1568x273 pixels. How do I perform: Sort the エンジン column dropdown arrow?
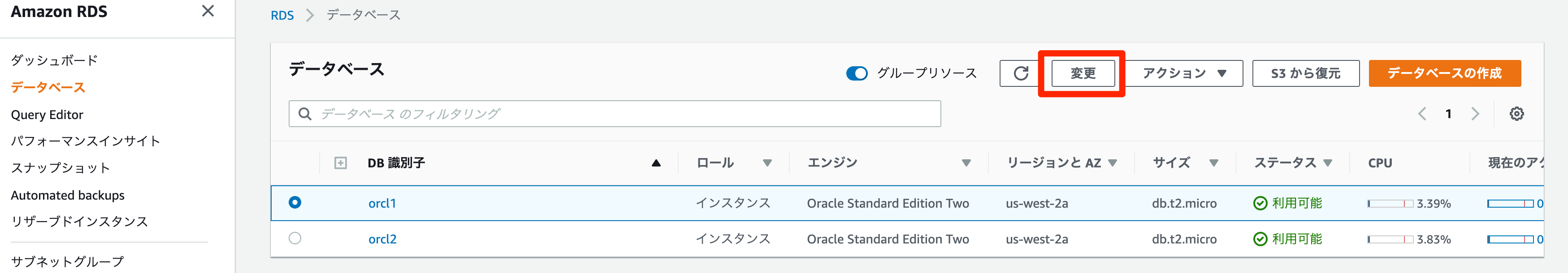966,163
